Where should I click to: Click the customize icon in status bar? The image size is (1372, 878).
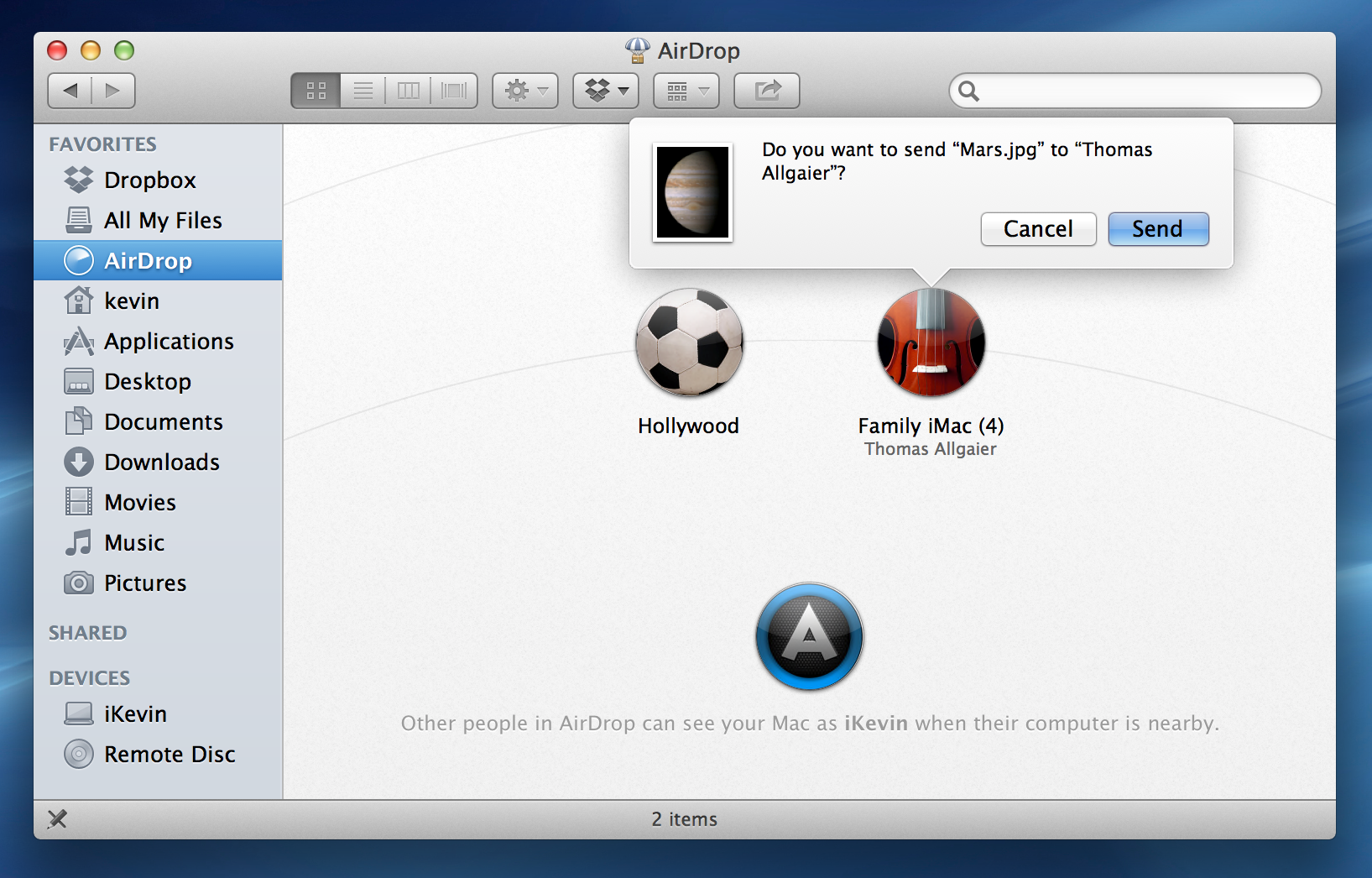click(57, 819)
